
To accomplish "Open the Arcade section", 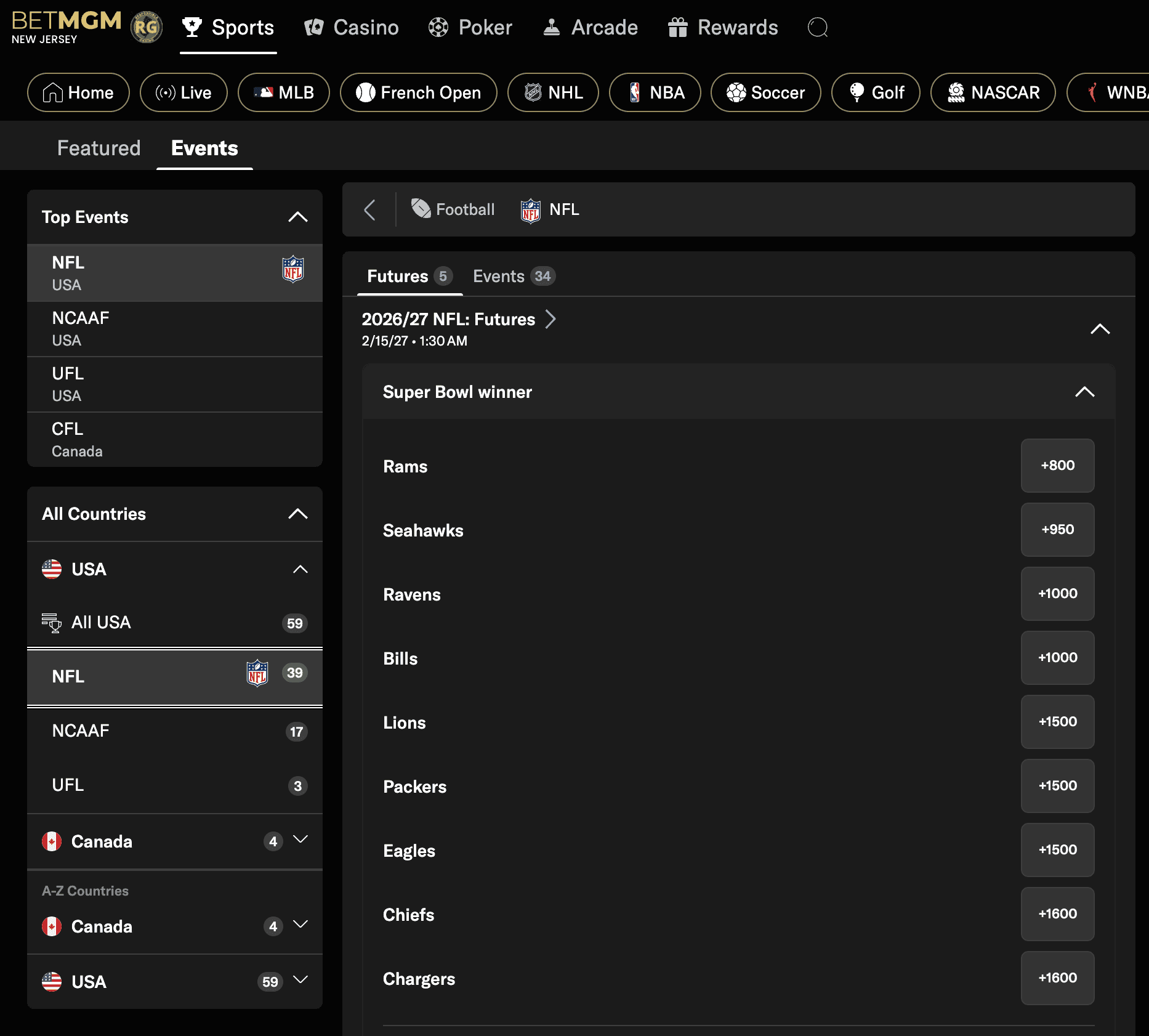I will (x=590, y=27).
